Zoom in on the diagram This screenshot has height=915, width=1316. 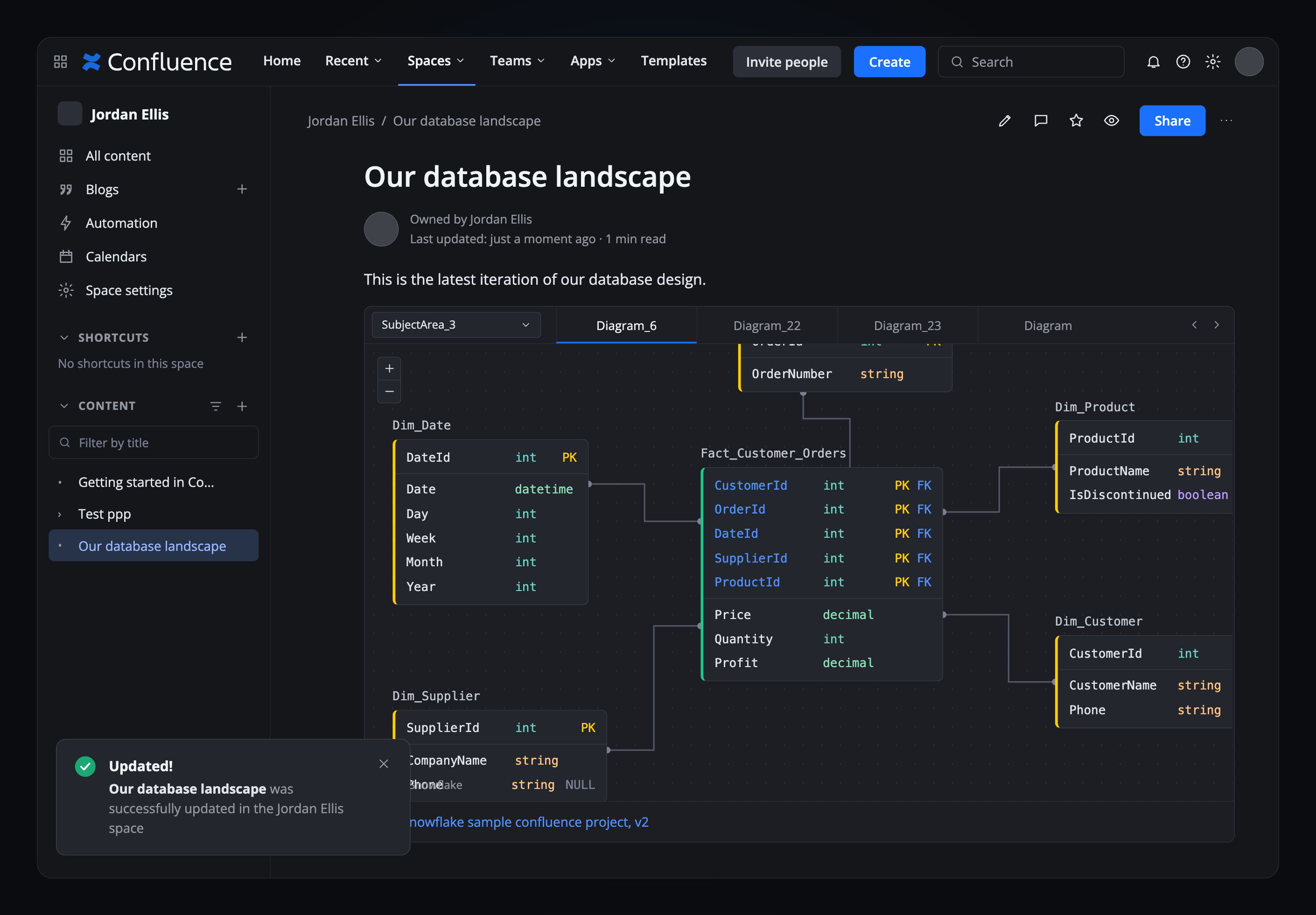390,368
